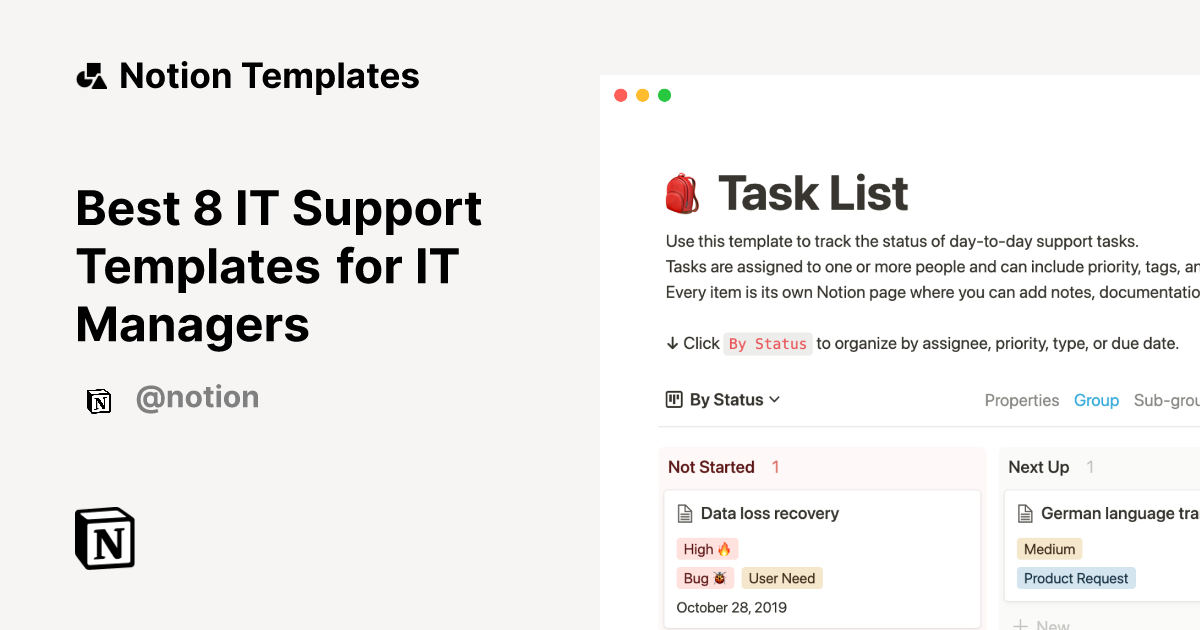The height and width of the screenshot is (630, 1200).
Task: Select the User Need tag
Action: pyautogui.click(x=782, y=578)
